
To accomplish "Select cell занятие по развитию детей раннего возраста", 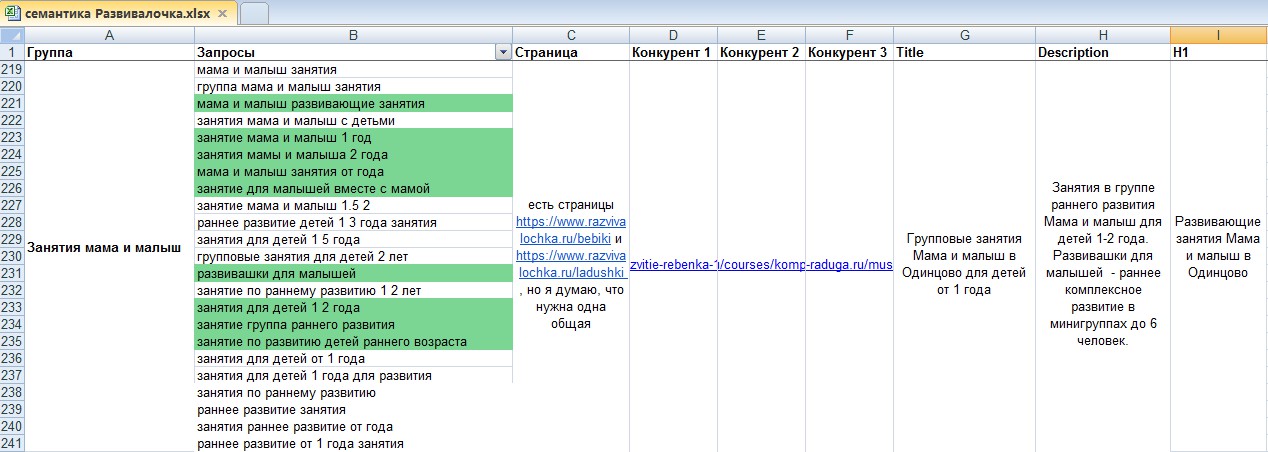I will click(x=353, y=342).
